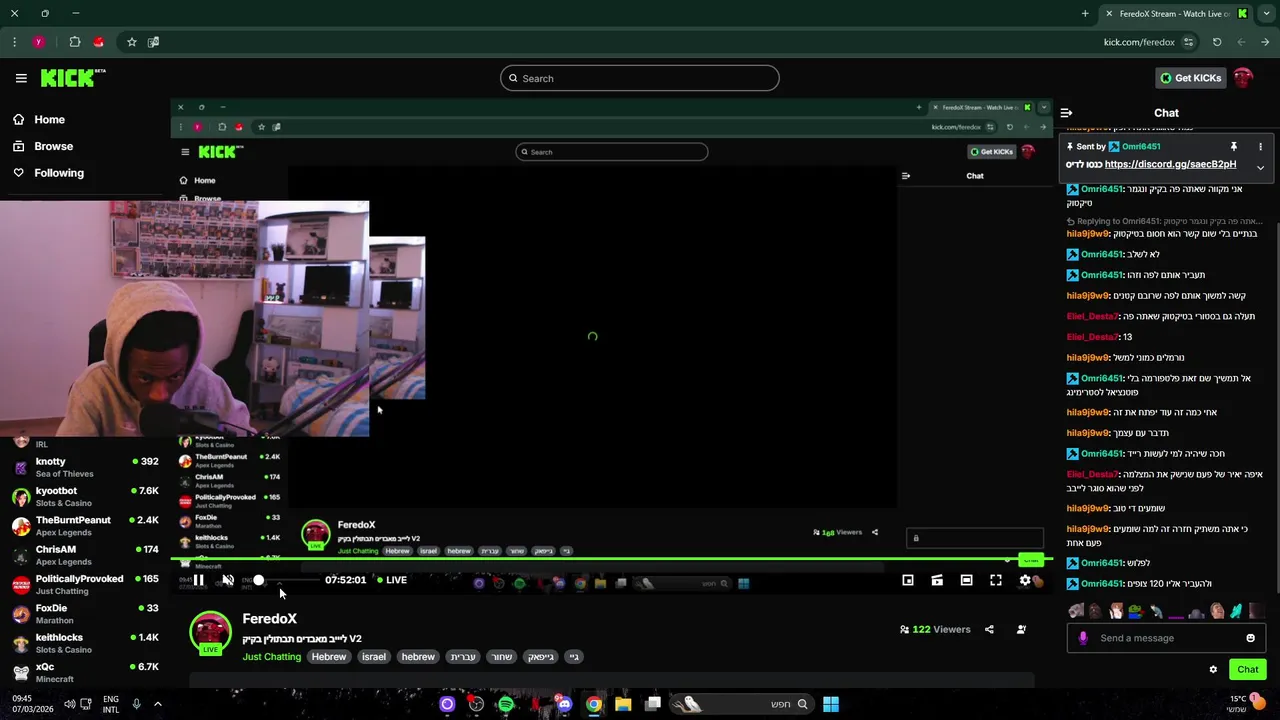Cast the stream to a device

937,580
